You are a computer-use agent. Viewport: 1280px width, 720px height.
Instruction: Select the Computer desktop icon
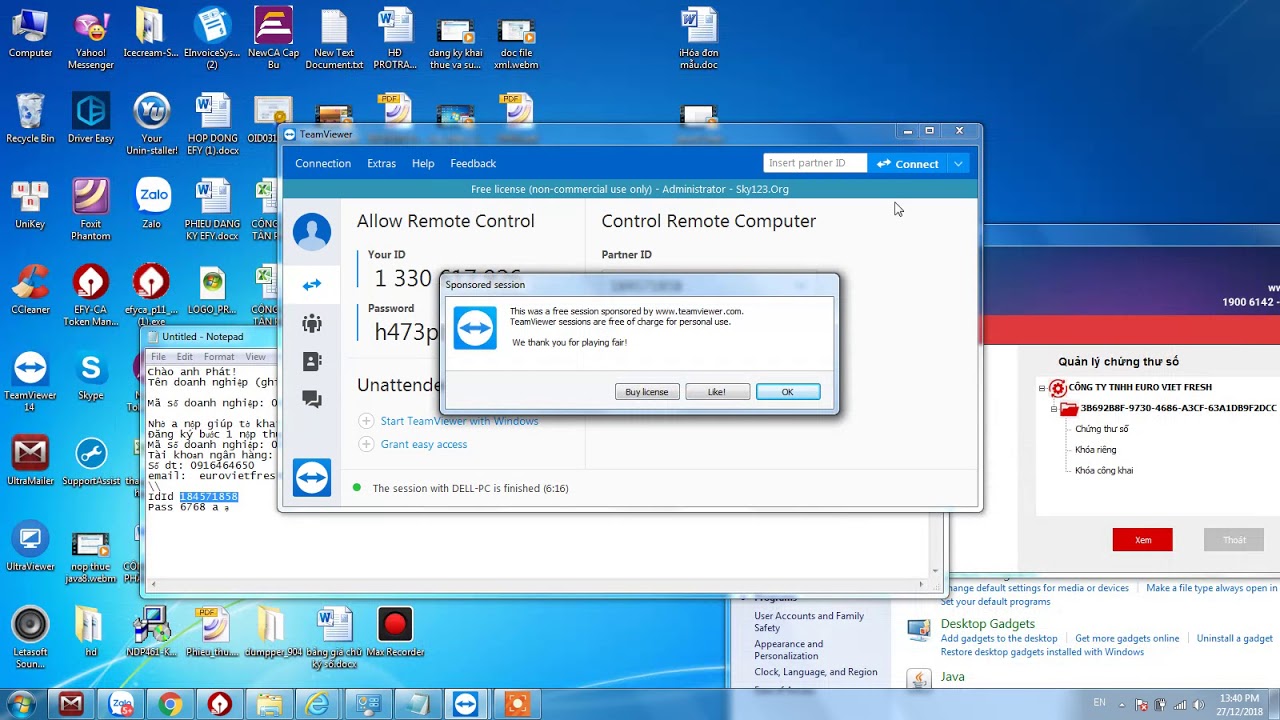click(x=30, y=33)
